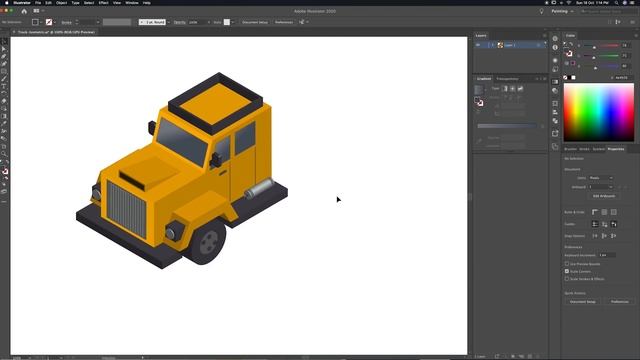Toggle Layer 1 visibility eye
The width and height of the screenshot is (640, 360).
point(478,45)
